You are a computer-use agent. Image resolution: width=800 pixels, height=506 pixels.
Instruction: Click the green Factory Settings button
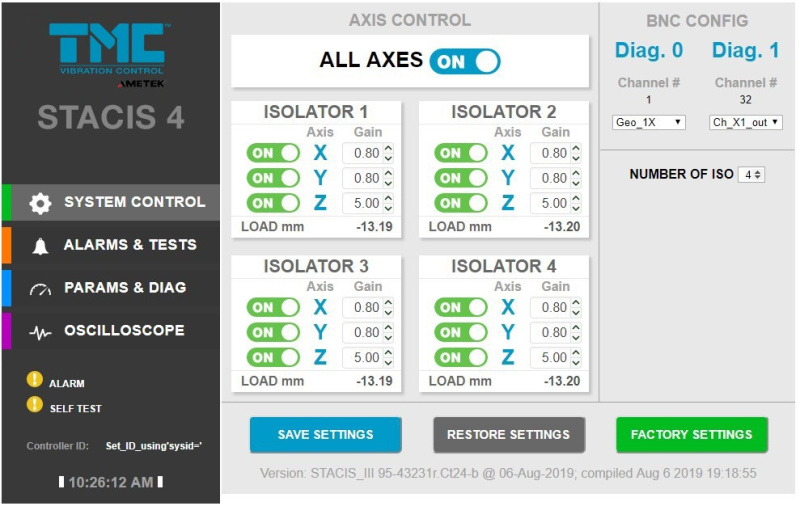[x=692, y=435]
